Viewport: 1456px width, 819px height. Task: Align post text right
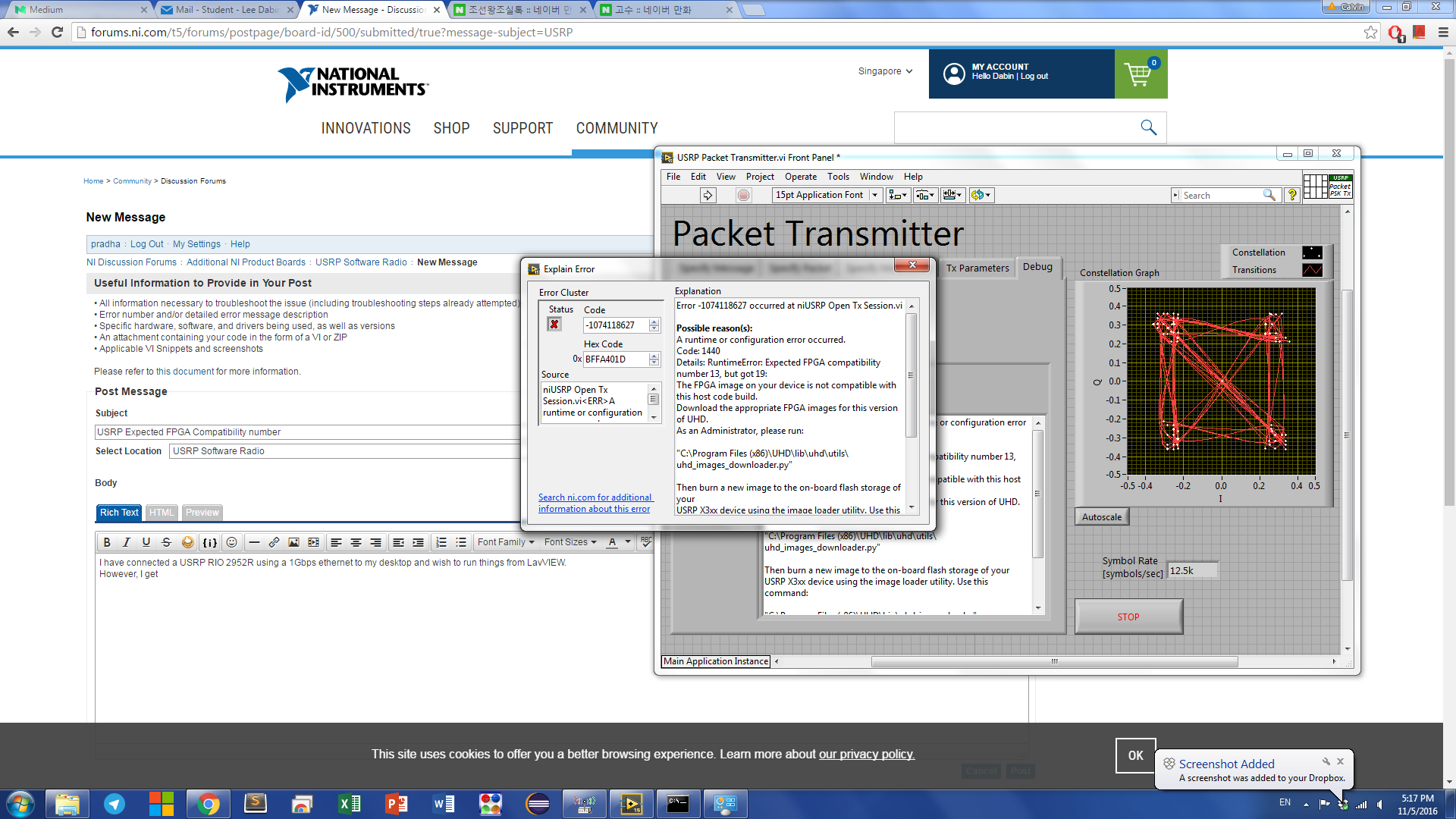click(375, 542)
